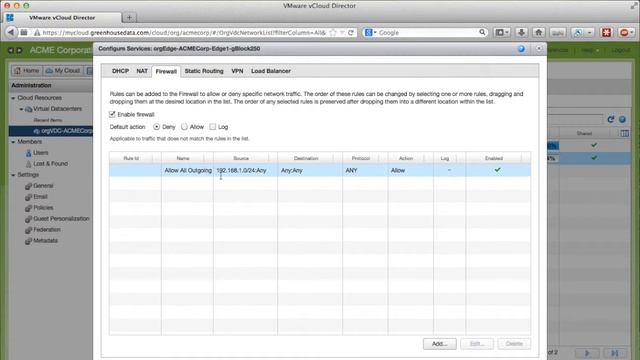Switch to the NAT tab

click(x=142, y=71)
